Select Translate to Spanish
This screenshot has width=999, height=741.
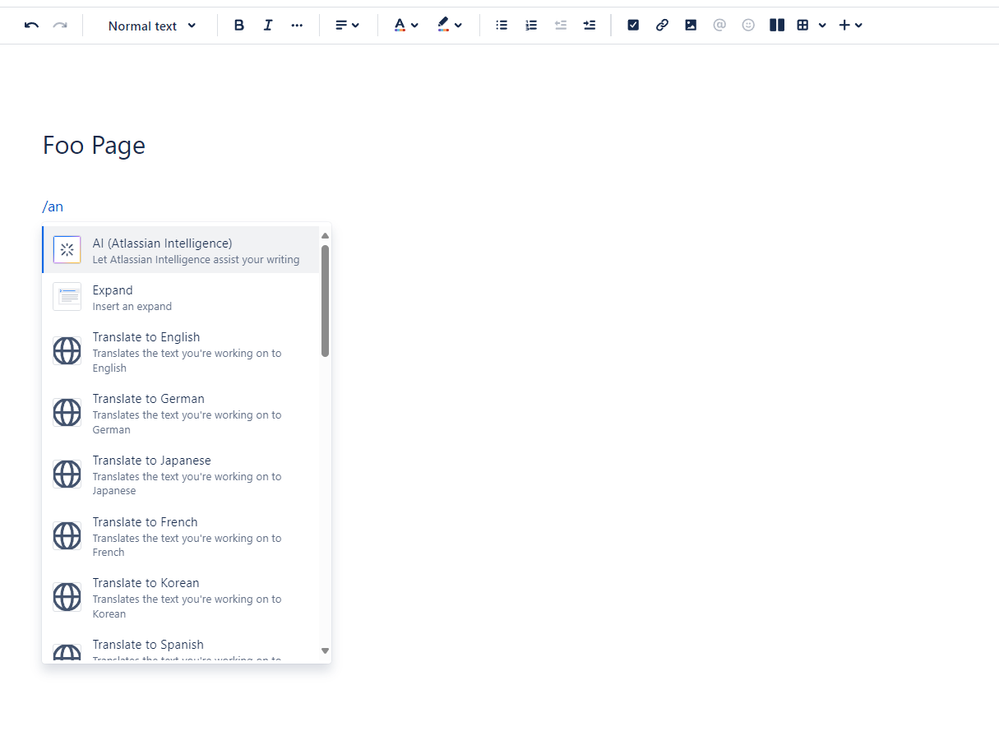pyautogui.click(x=180, y=646)
